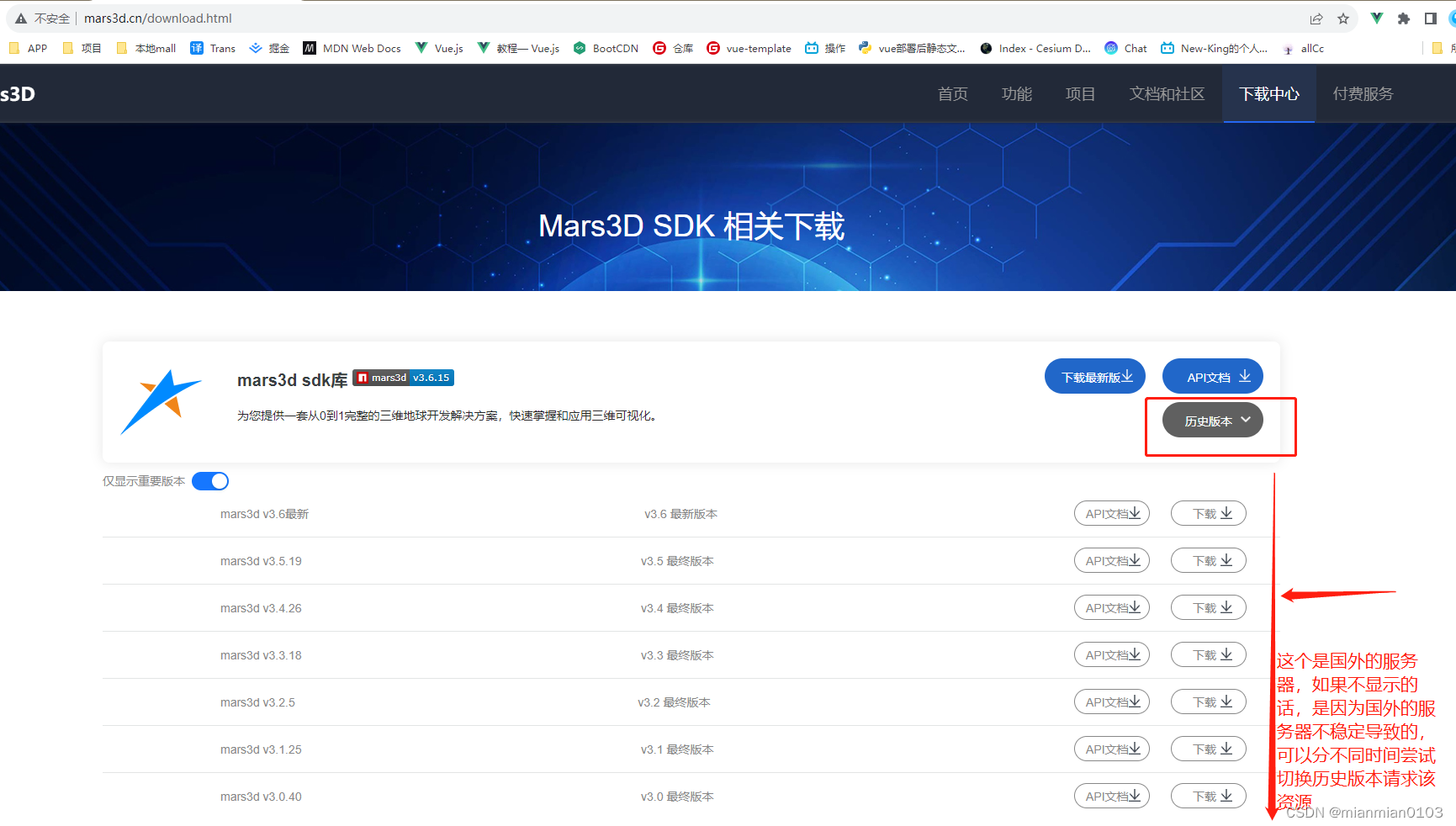Screen dimensions: 1456x826
Task: Open the 教程— Vue.js bookmark
Action: 518,49
